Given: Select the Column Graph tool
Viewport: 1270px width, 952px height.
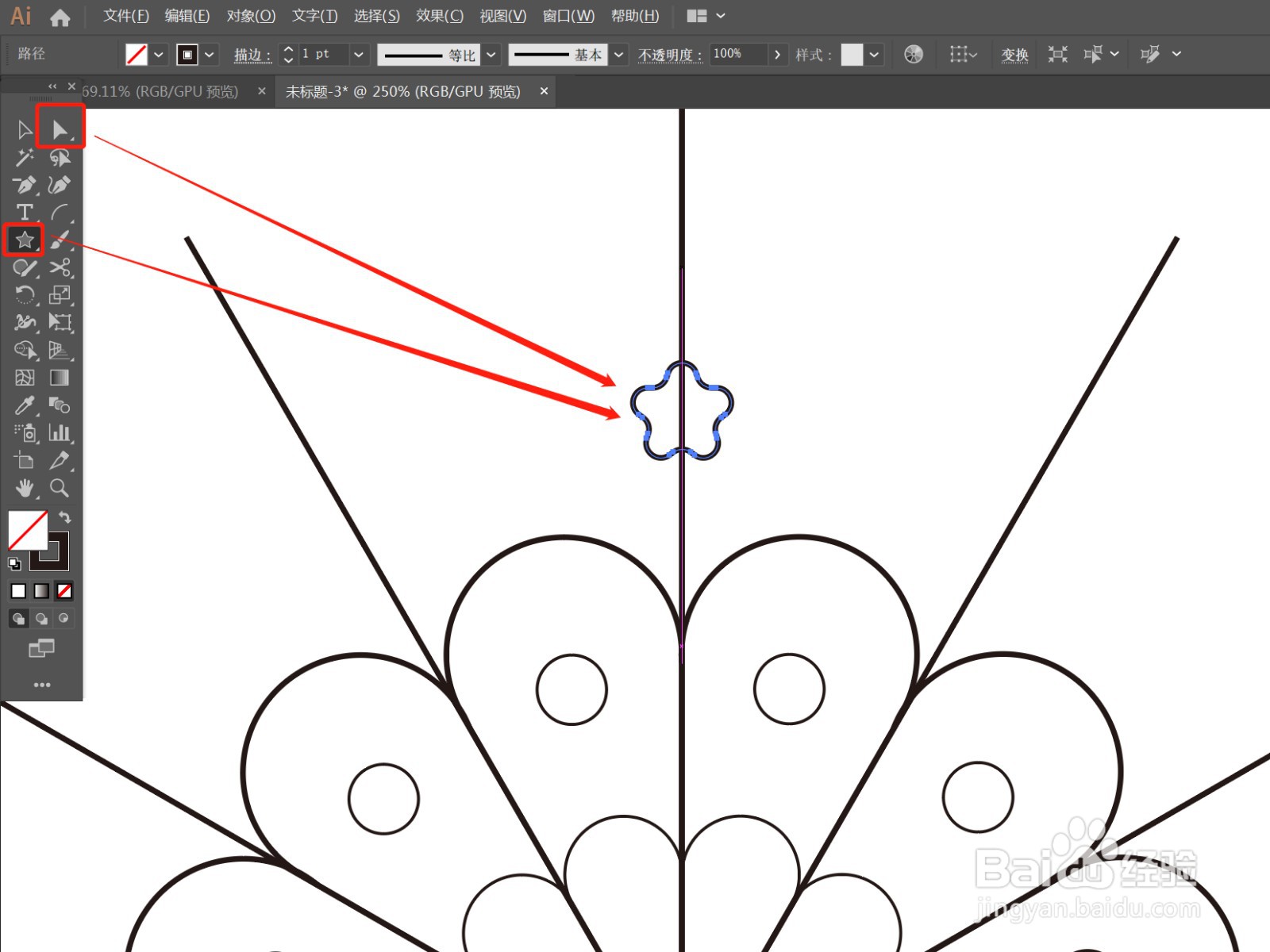Looking at the screenshot, I should 60,432.
